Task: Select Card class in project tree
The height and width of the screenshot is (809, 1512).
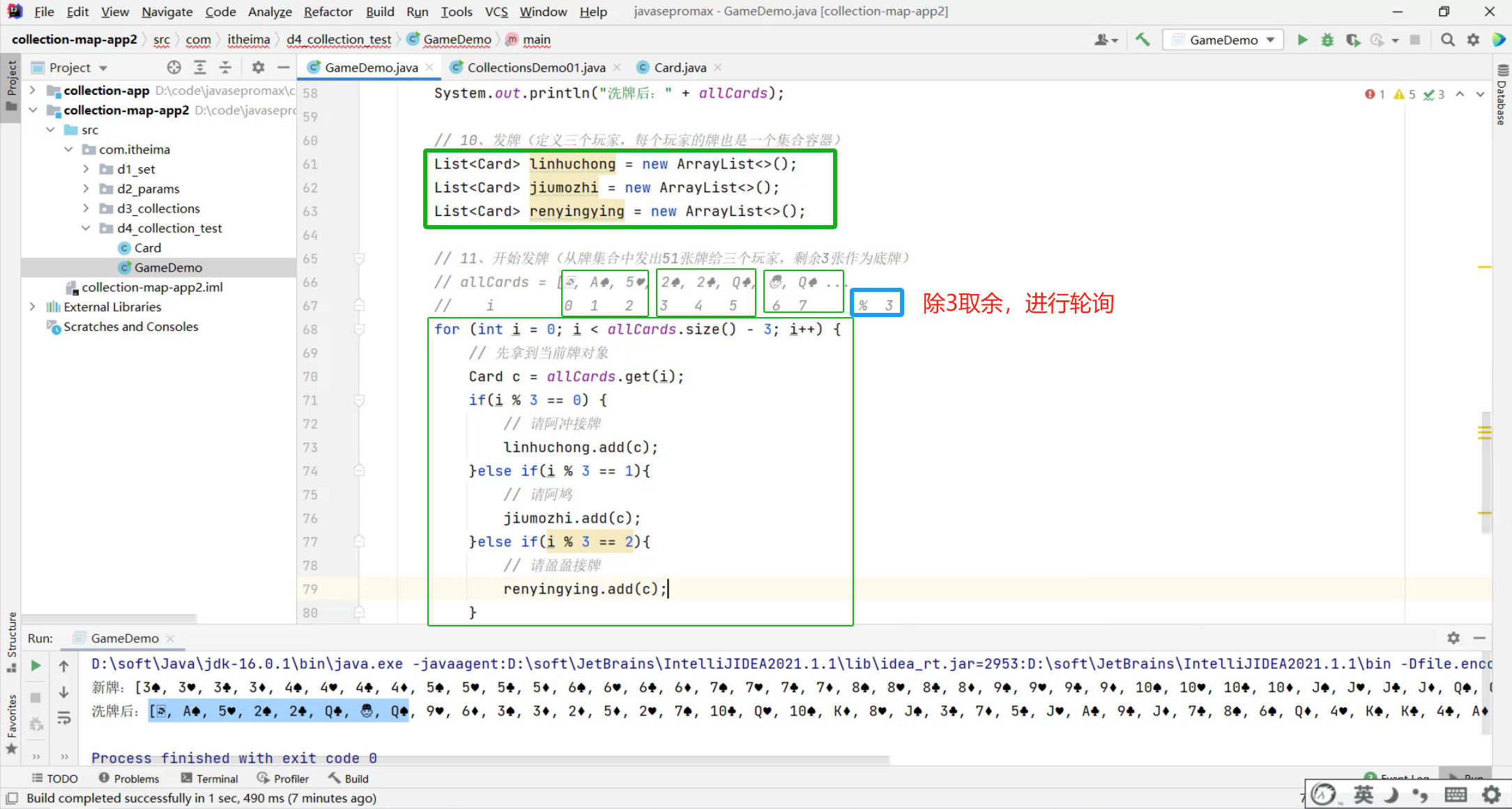Action: (147, 248)
